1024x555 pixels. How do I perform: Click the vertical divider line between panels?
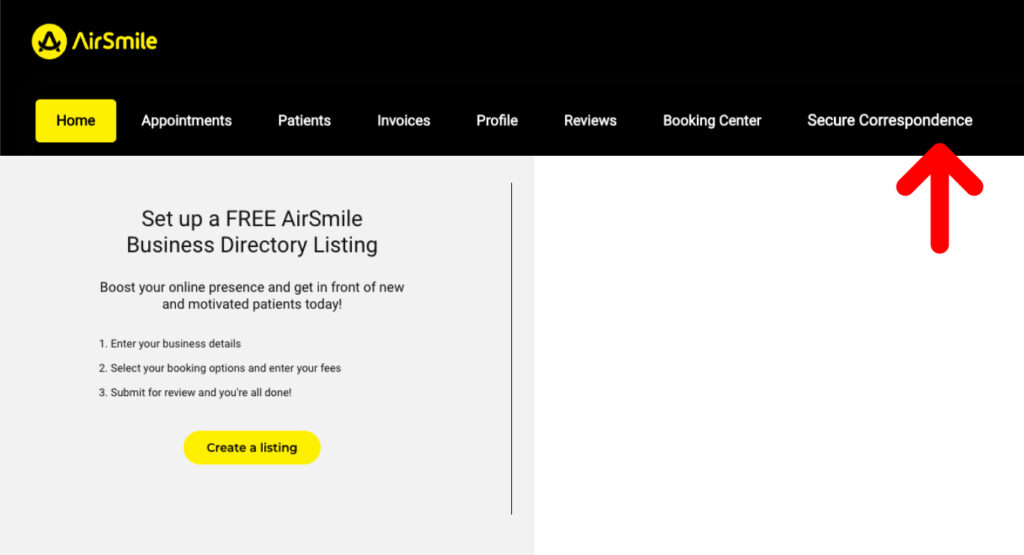coord(511,348)
